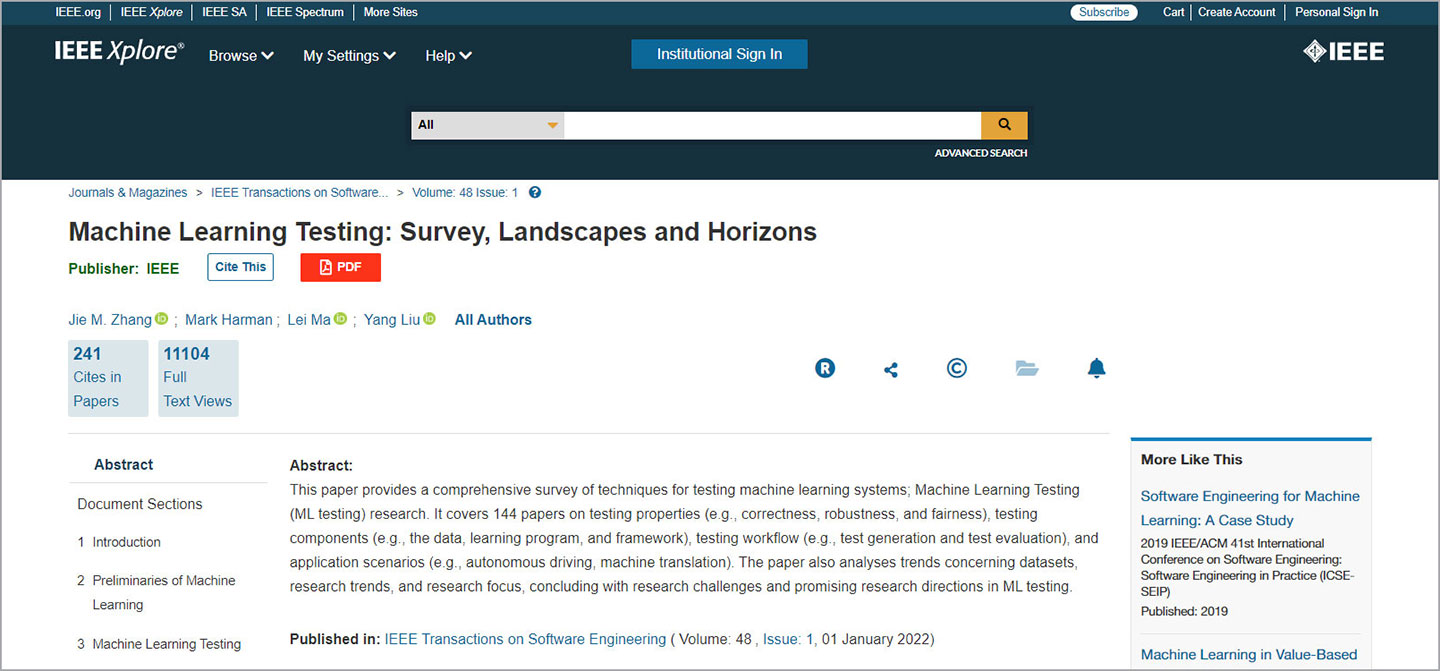Open the All search scope dropdown
The width and height of the screenshot is (1440, 671).
487,125
